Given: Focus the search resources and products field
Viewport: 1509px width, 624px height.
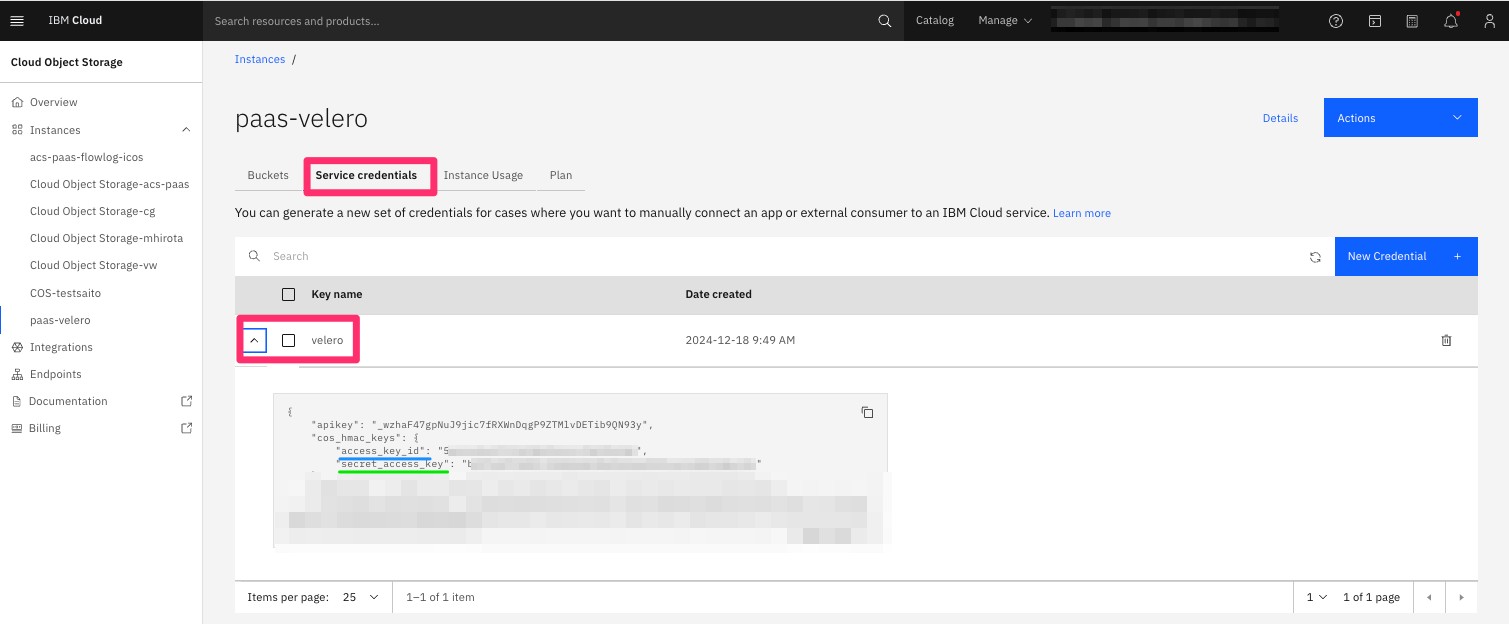Looking at the screenshot, I should click(x=540, y=20).
